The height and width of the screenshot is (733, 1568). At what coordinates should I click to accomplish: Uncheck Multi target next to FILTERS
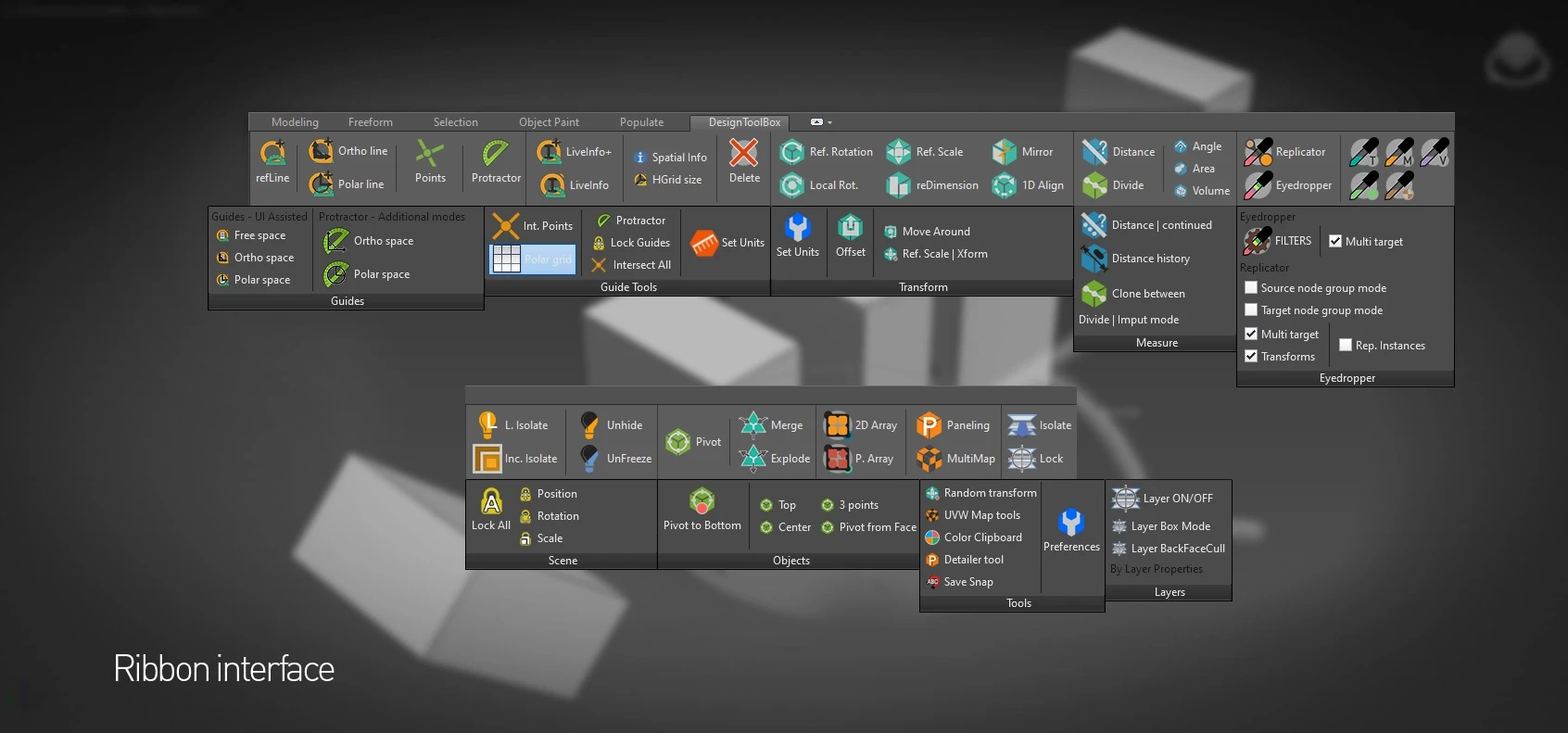click(1335, 241)
